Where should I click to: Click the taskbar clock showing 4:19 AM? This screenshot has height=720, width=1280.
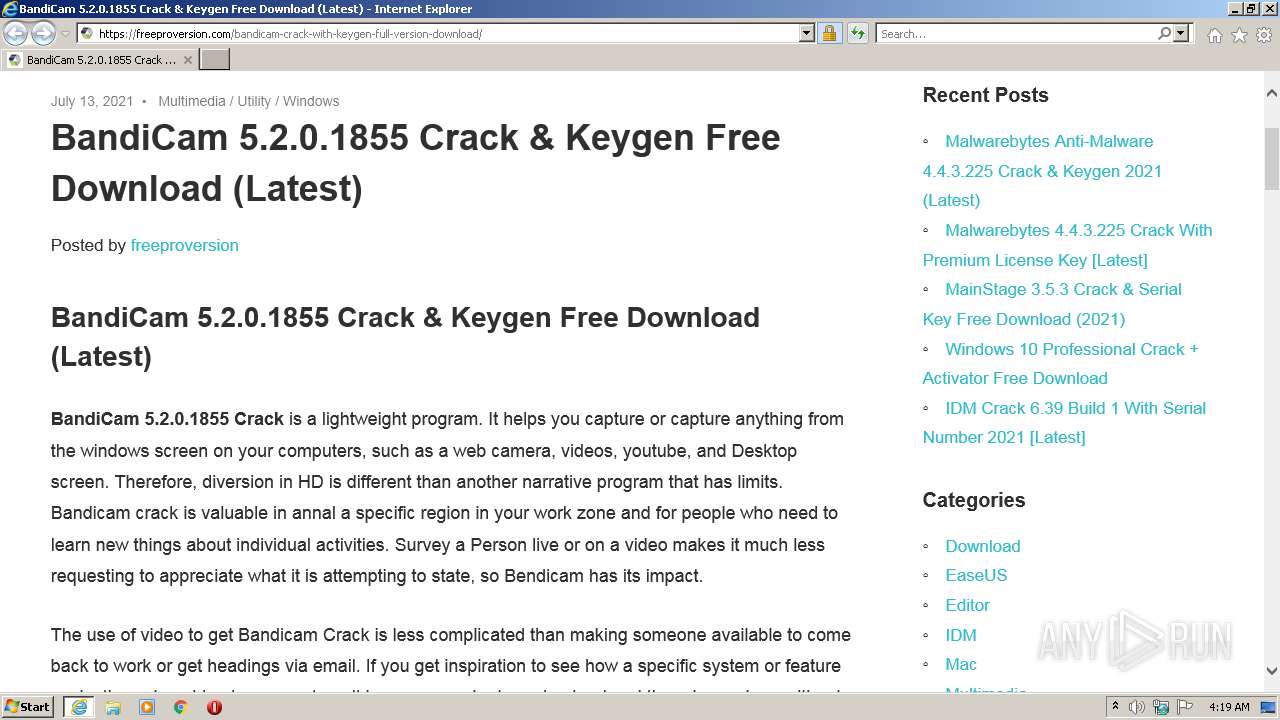1229,707
